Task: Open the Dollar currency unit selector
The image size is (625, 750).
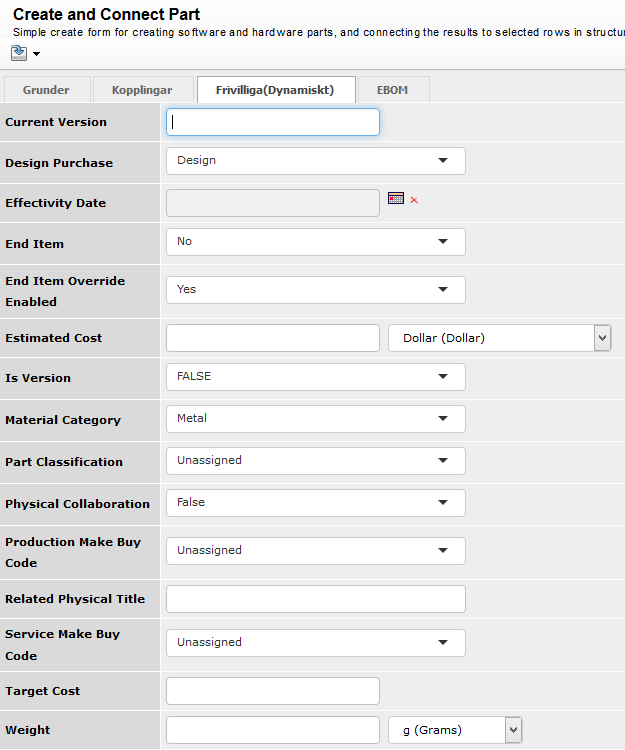Action: 499,338
